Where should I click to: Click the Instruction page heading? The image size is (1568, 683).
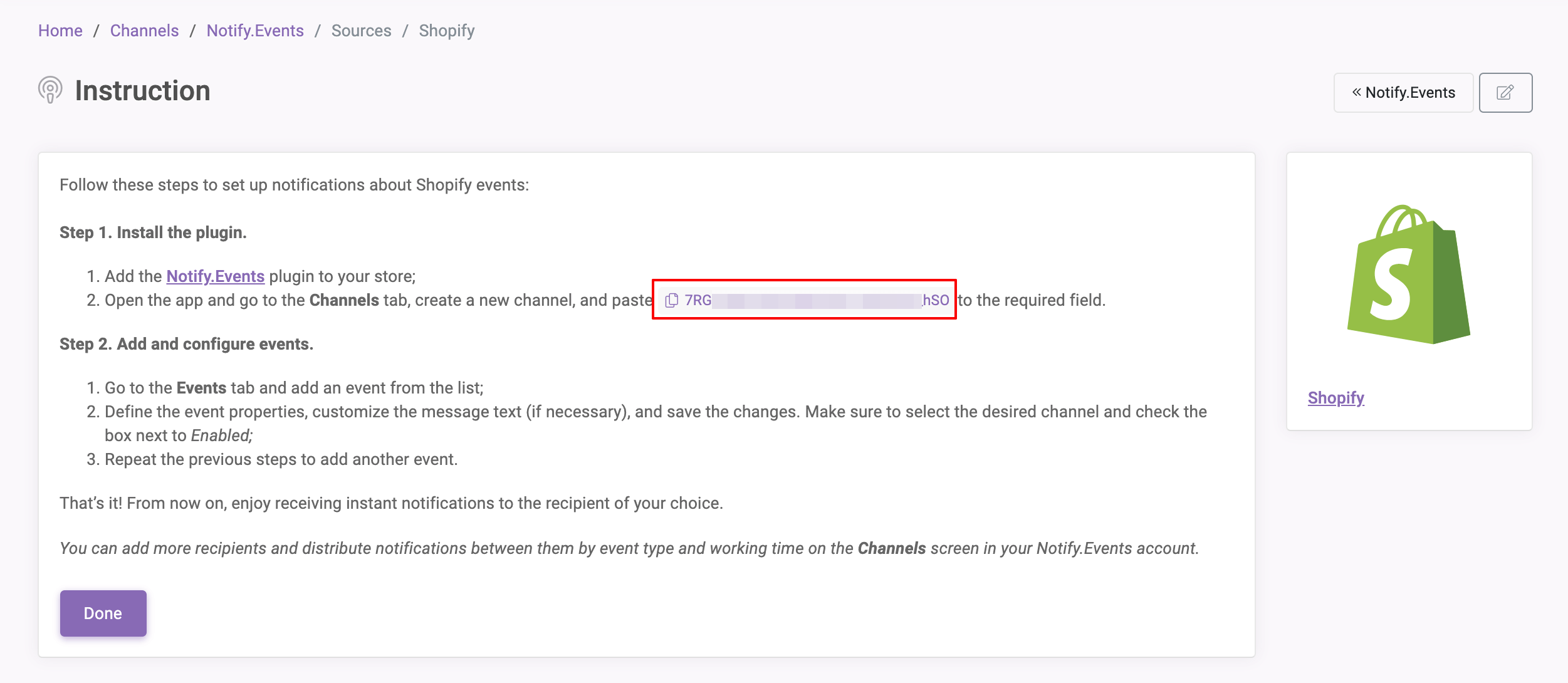point(143,91)
